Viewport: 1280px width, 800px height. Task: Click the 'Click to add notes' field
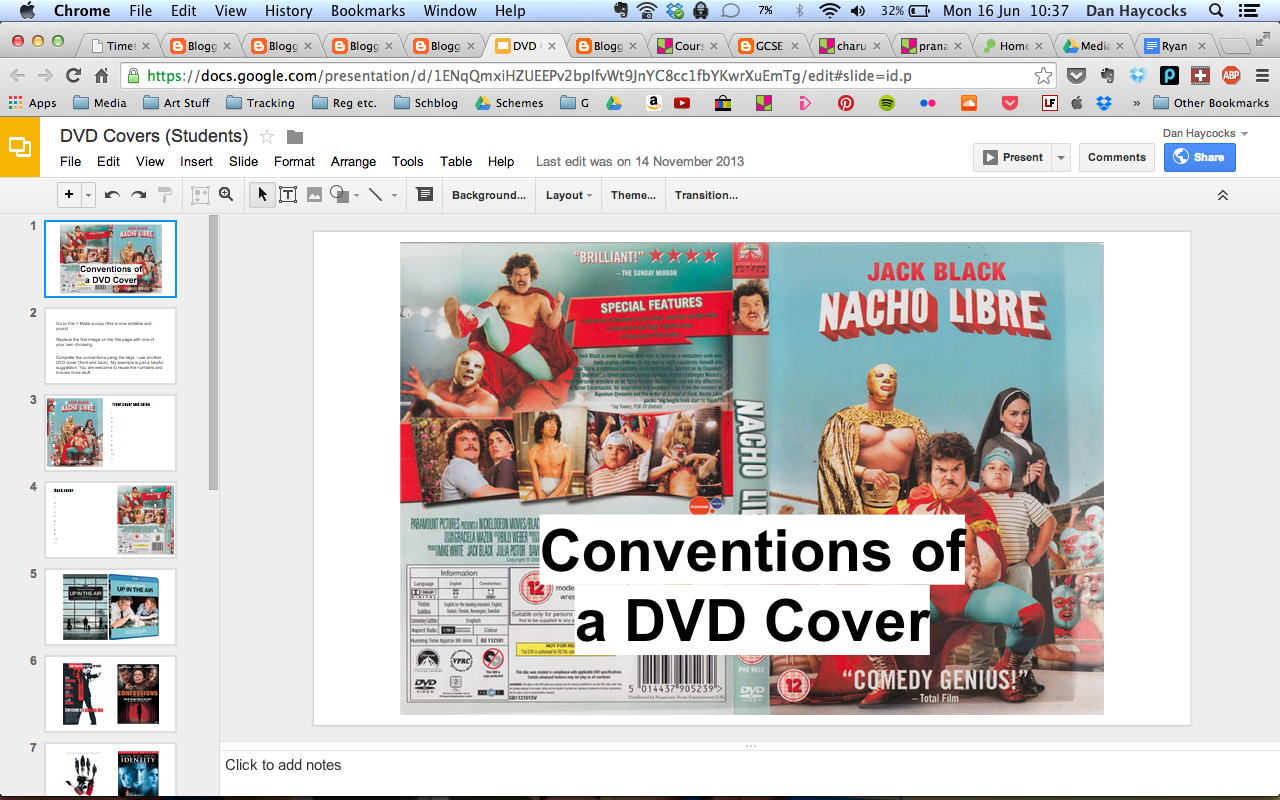(x=750, y=765)
